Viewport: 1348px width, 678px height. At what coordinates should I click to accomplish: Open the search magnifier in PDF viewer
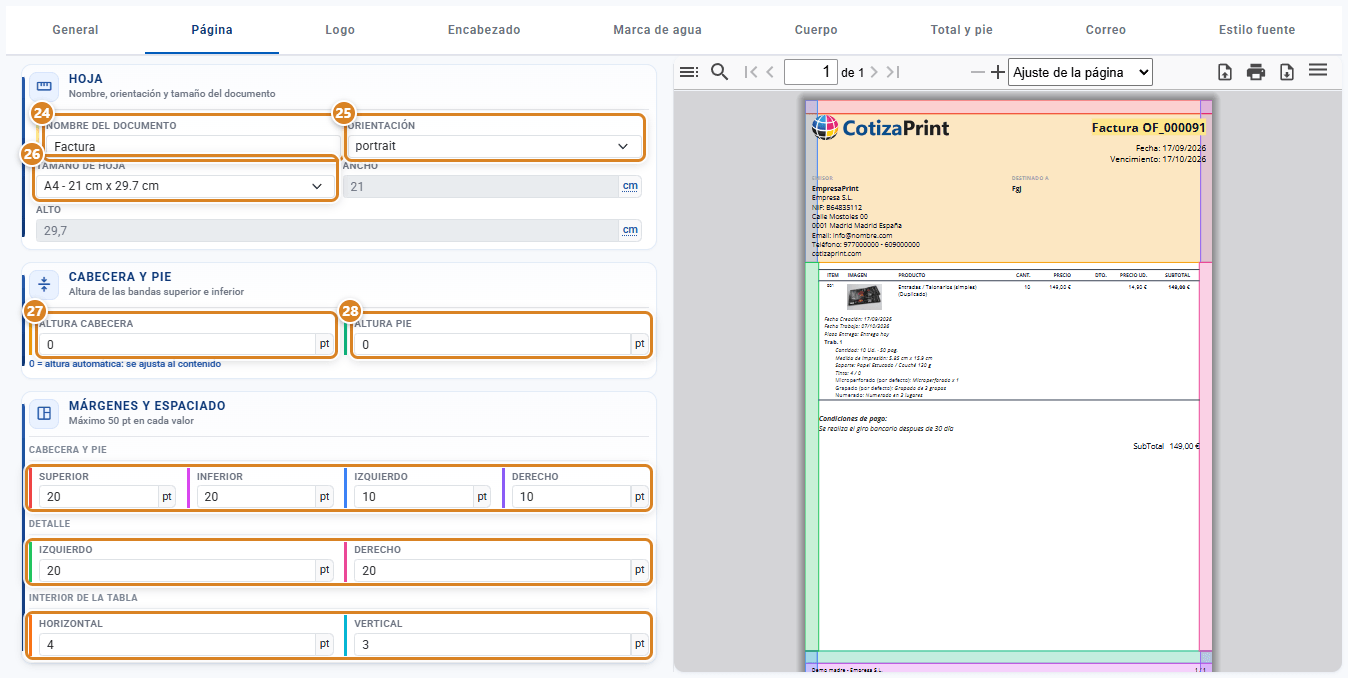pos(719,72)
